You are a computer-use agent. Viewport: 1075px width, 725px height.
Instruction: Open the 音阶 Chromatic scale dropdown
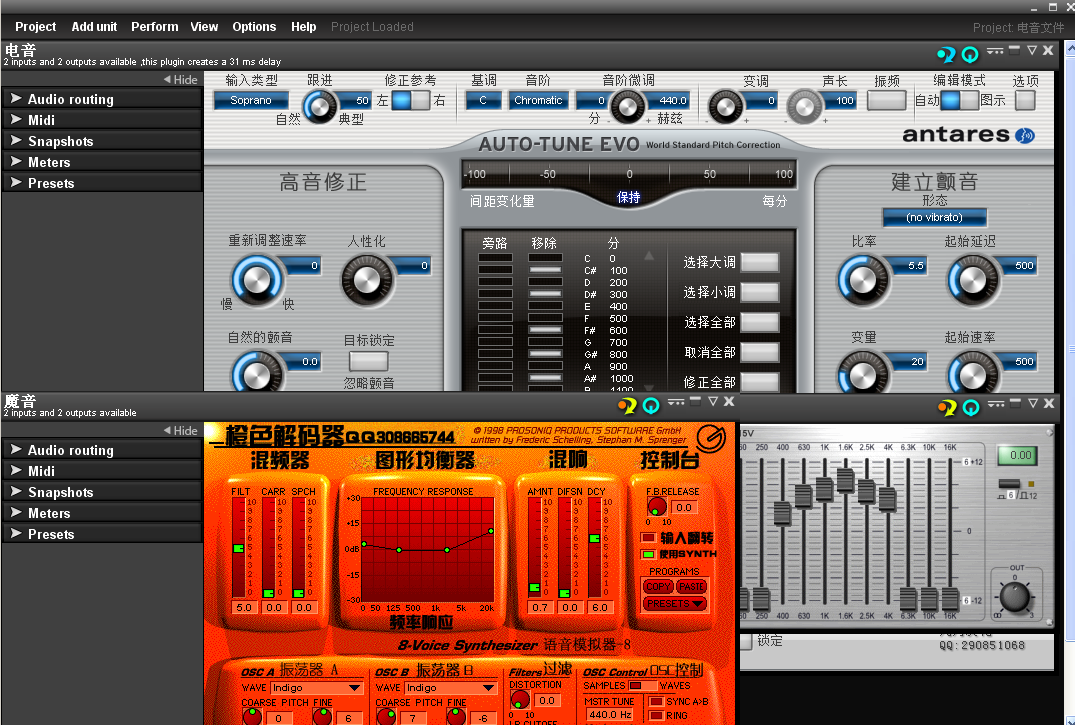(x=538, y=100)
